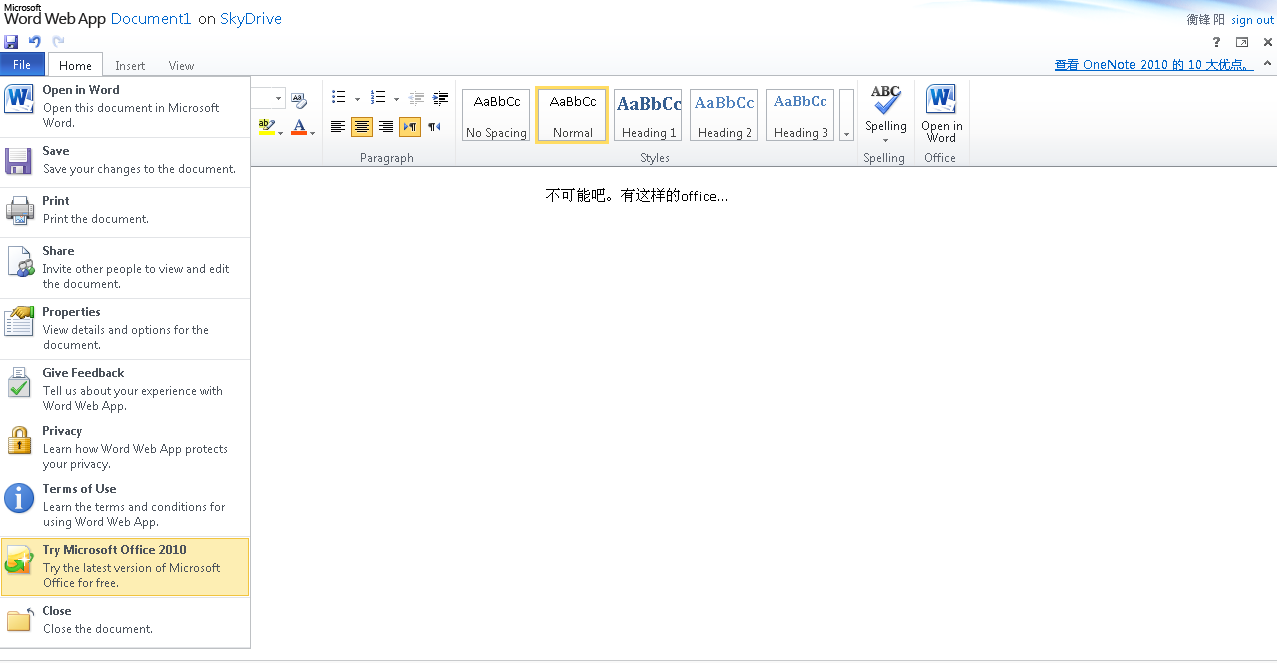The image size is (1277, 663).
Task: Expand the Styles gallery more arrow
Action: point(846,115)
